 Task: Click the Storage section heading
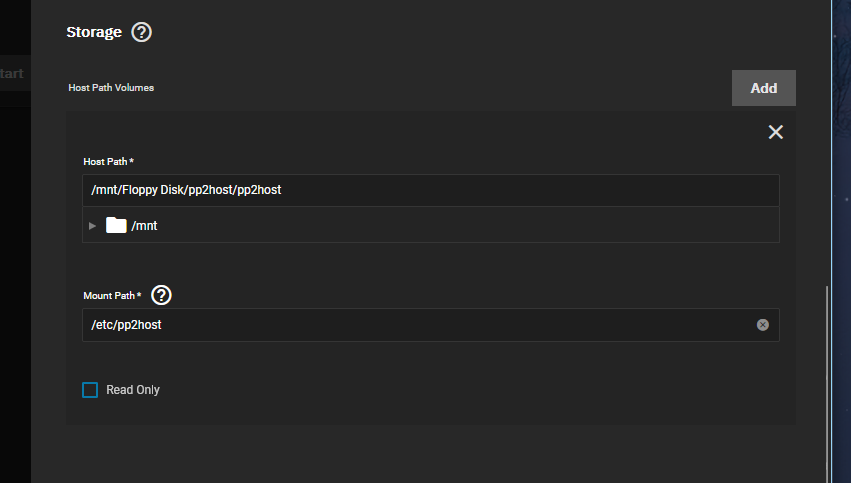pyautogui.click(x=94, y=32)
